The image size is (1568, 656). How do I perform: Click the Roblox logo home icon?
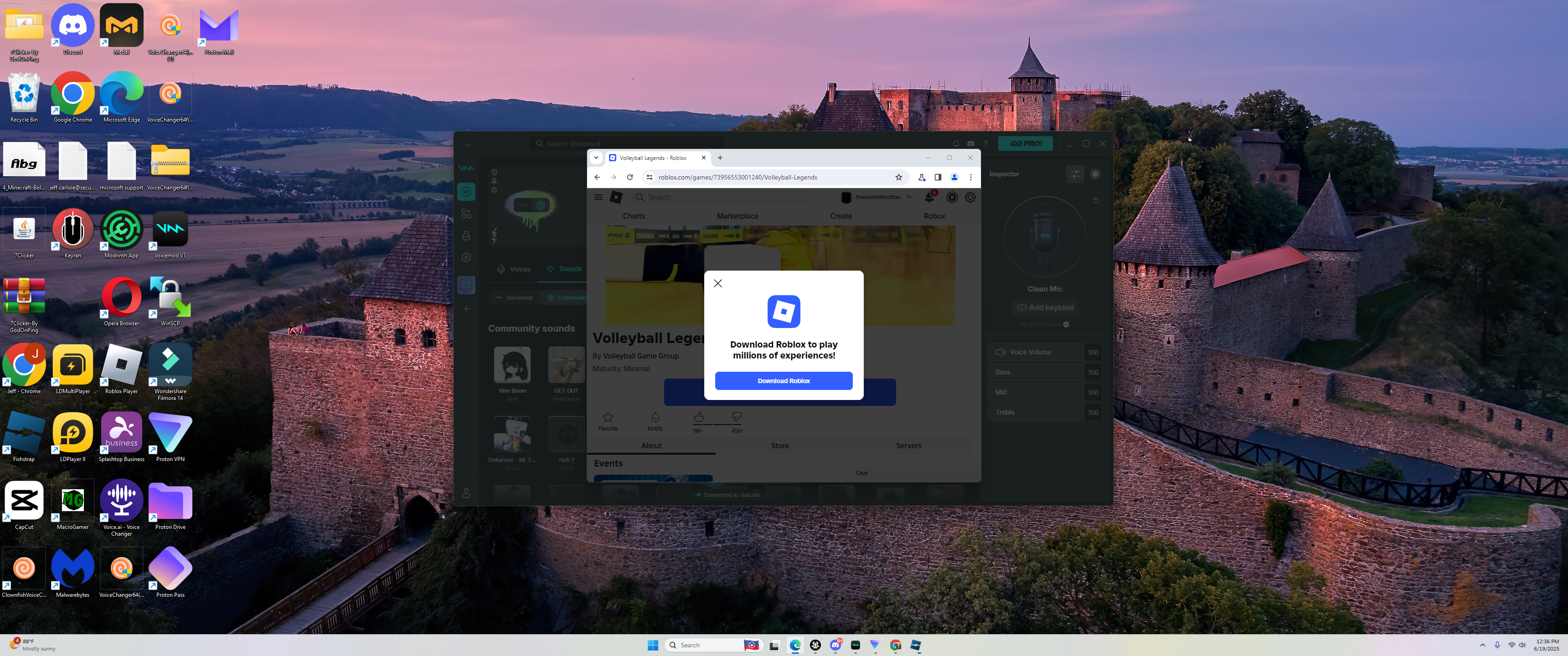point(616,197)
